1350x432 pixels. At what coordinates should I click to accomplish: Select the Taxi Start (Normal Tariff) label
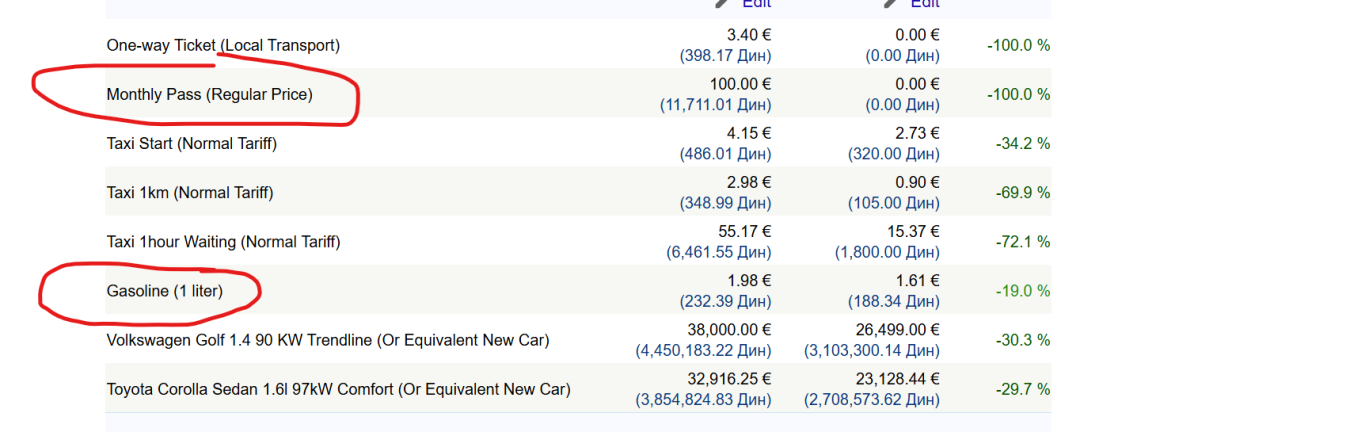[192, 143]
